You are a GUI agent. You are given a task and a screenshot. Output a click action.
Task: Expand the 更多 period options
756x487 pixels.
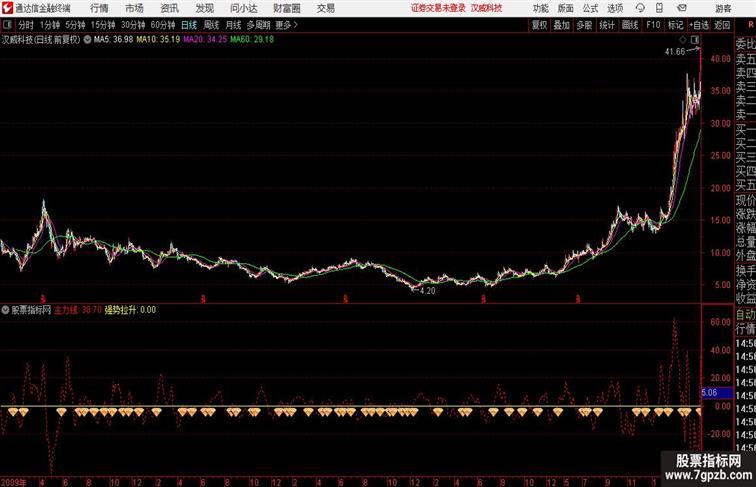click(286, 25)
